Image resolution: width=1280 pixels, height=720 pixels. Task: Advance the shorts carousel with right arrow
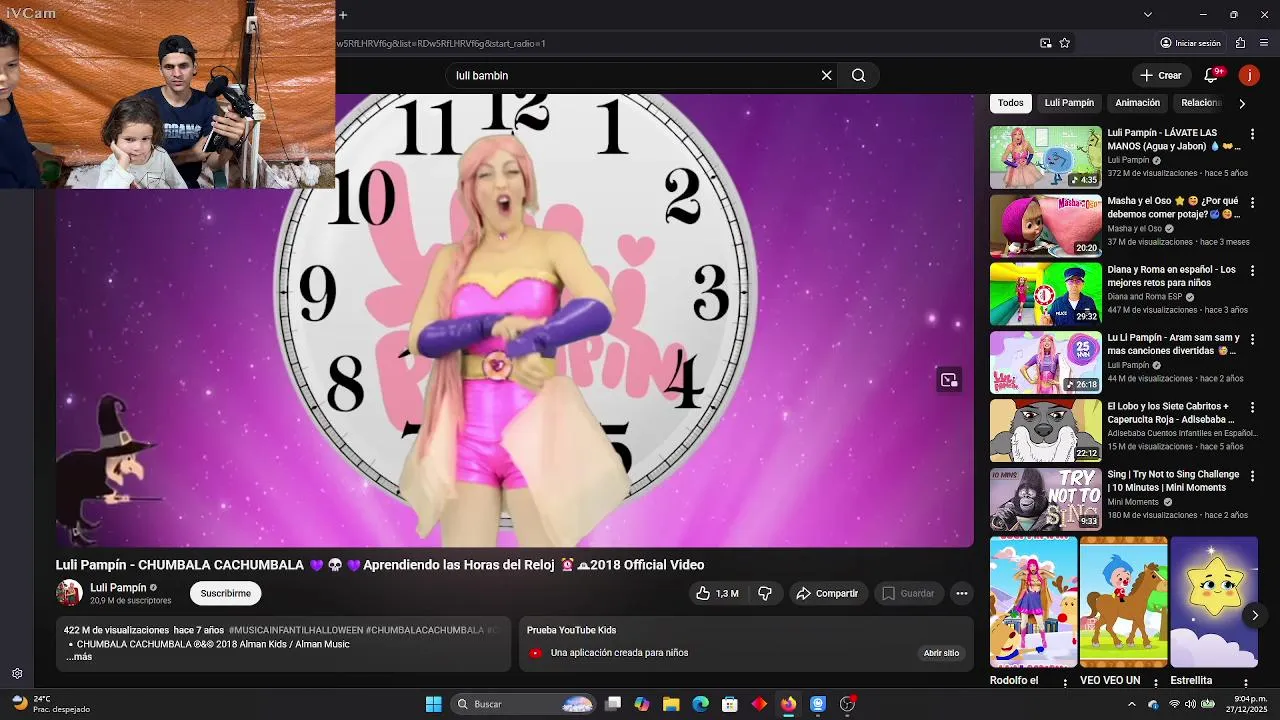coord(1255,616)
